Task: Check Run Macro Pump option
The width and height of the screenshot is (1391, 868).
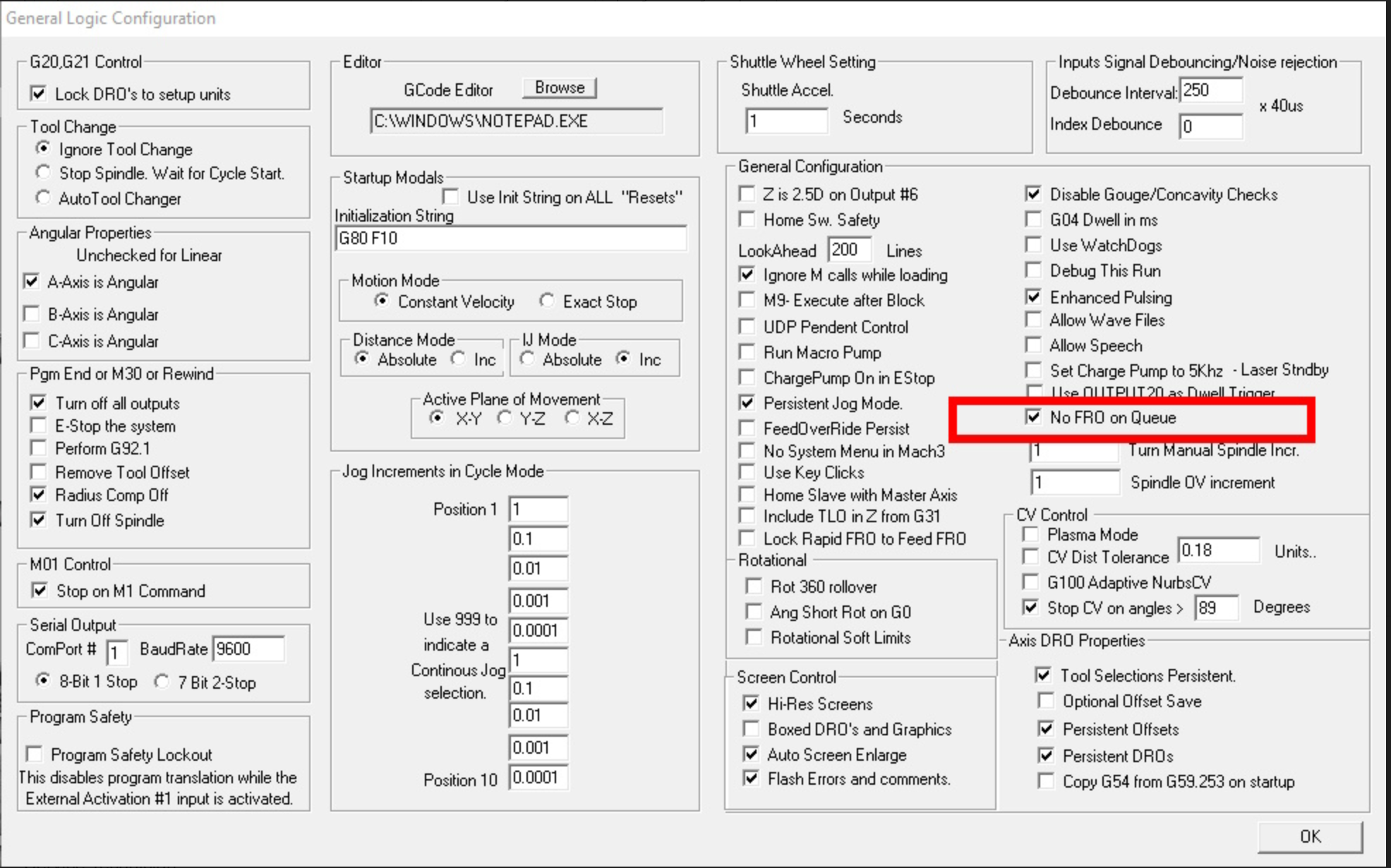Action: 747,352
